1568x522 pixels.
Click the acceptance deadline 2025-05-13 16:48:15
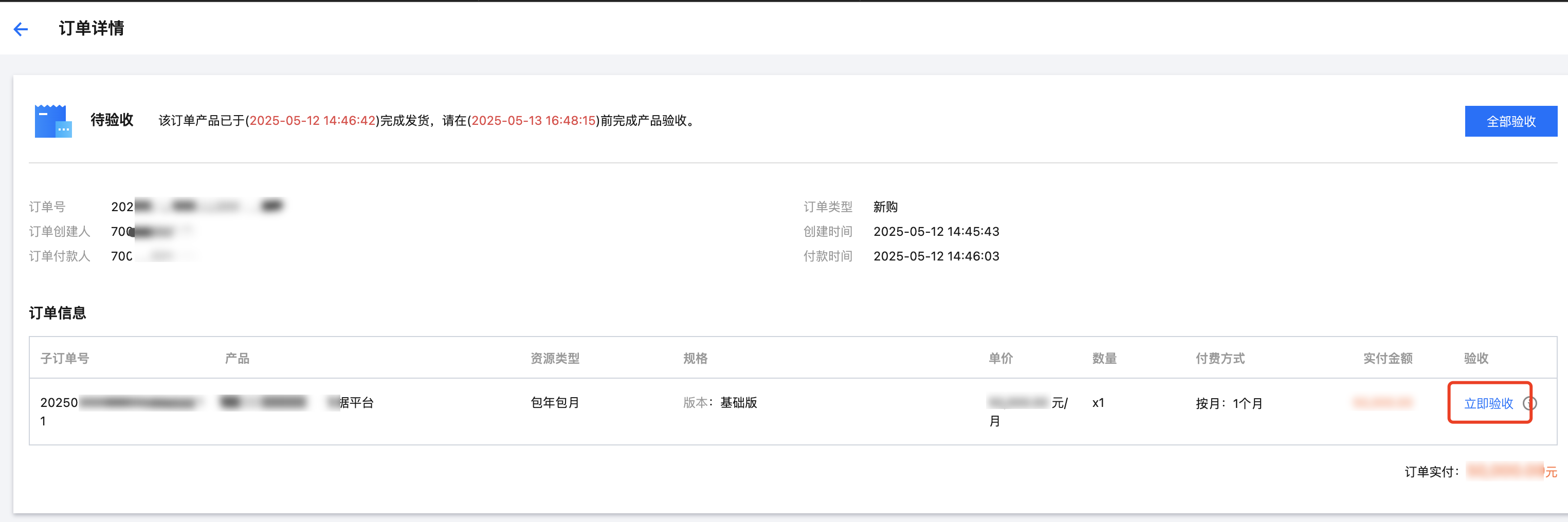(x=533, y=120)
